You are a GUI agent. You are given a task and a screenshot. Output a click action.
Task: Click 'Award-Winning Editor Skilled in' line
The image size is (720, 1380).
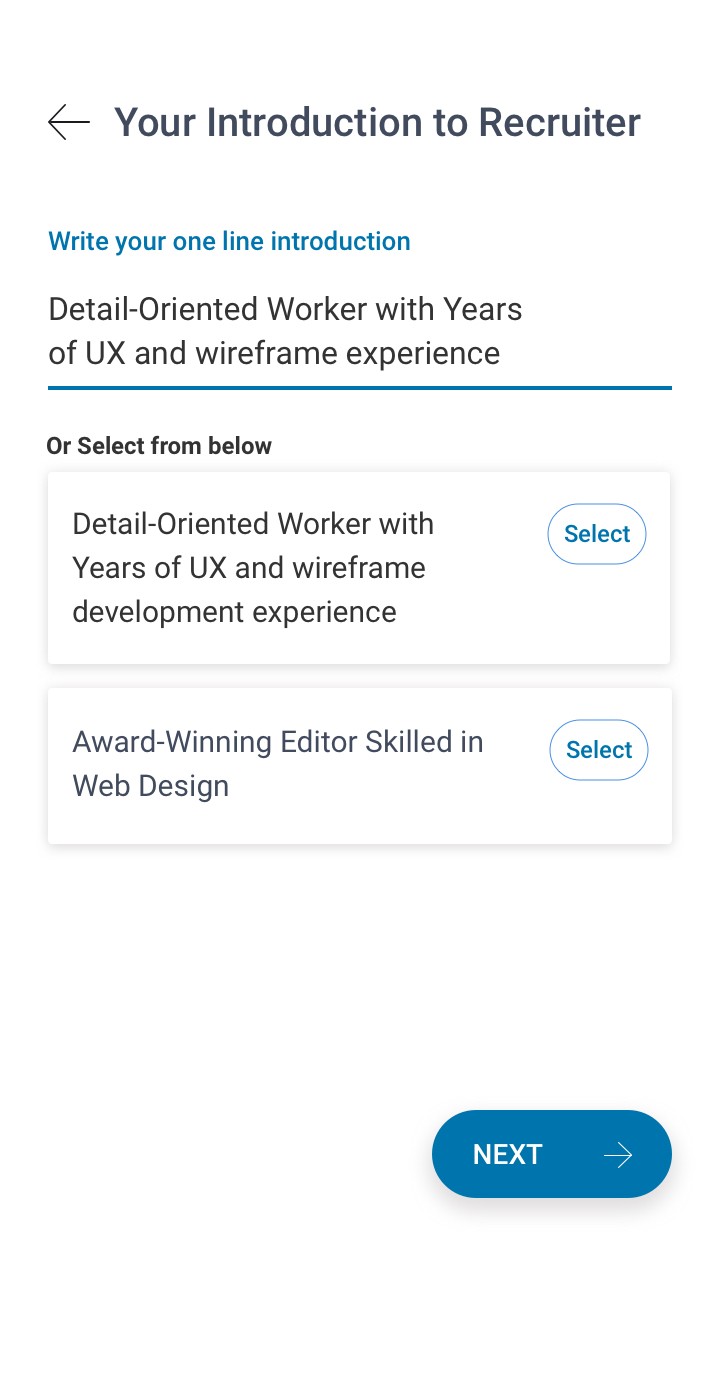pyautogui.click(x=277, y=742)
